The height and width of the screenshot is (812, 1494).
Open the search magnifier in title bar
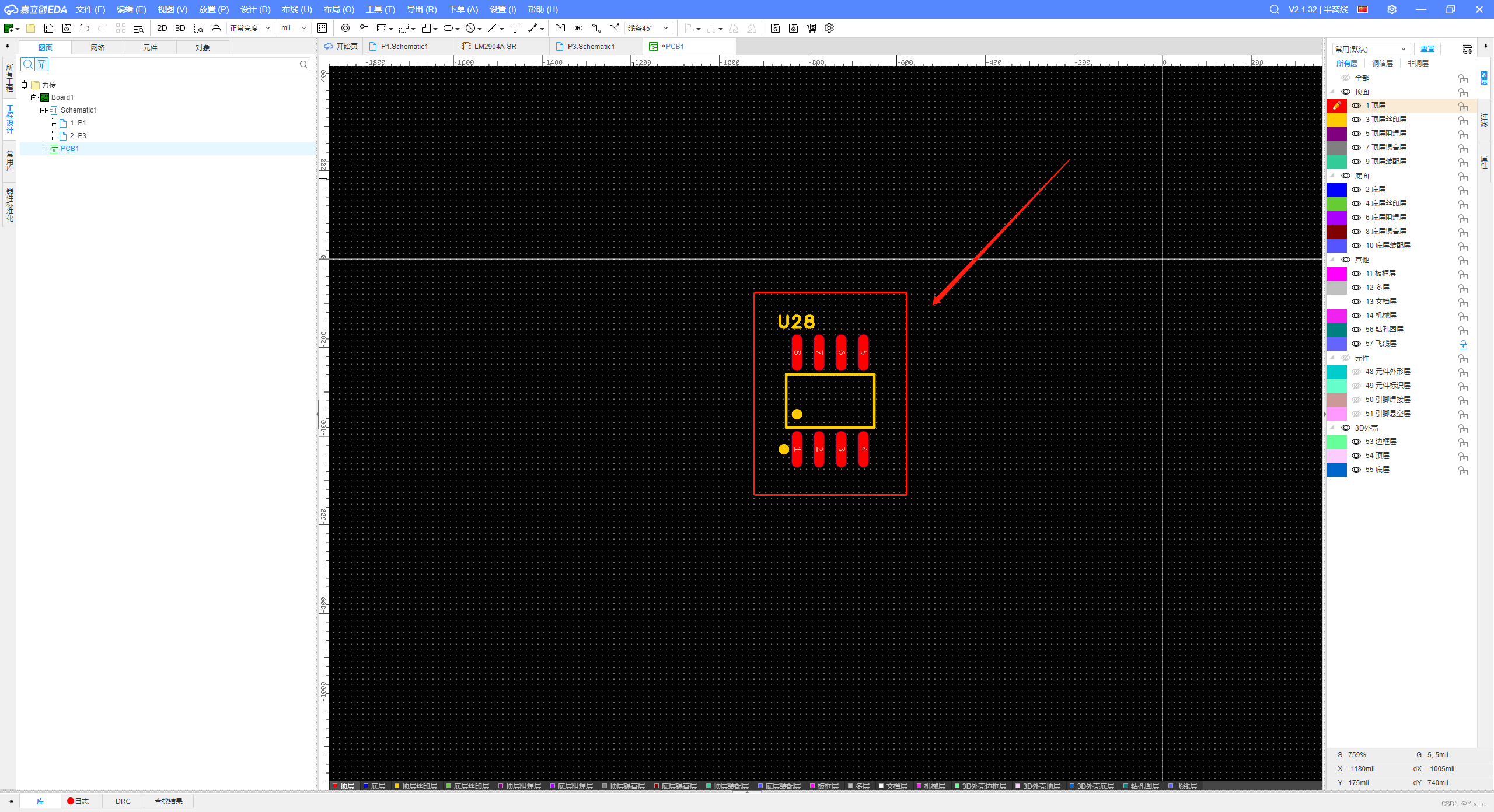pos(1275,9)
